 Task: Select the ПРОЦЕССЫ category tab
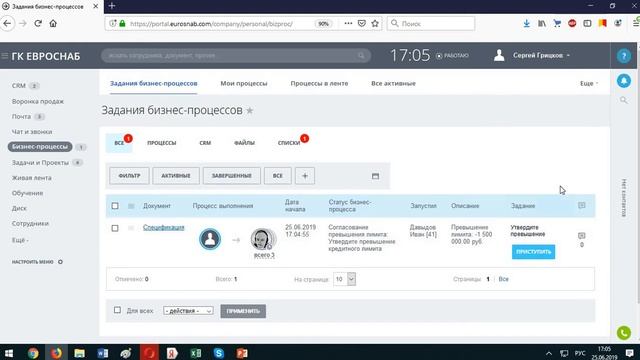tap(162, 143)
